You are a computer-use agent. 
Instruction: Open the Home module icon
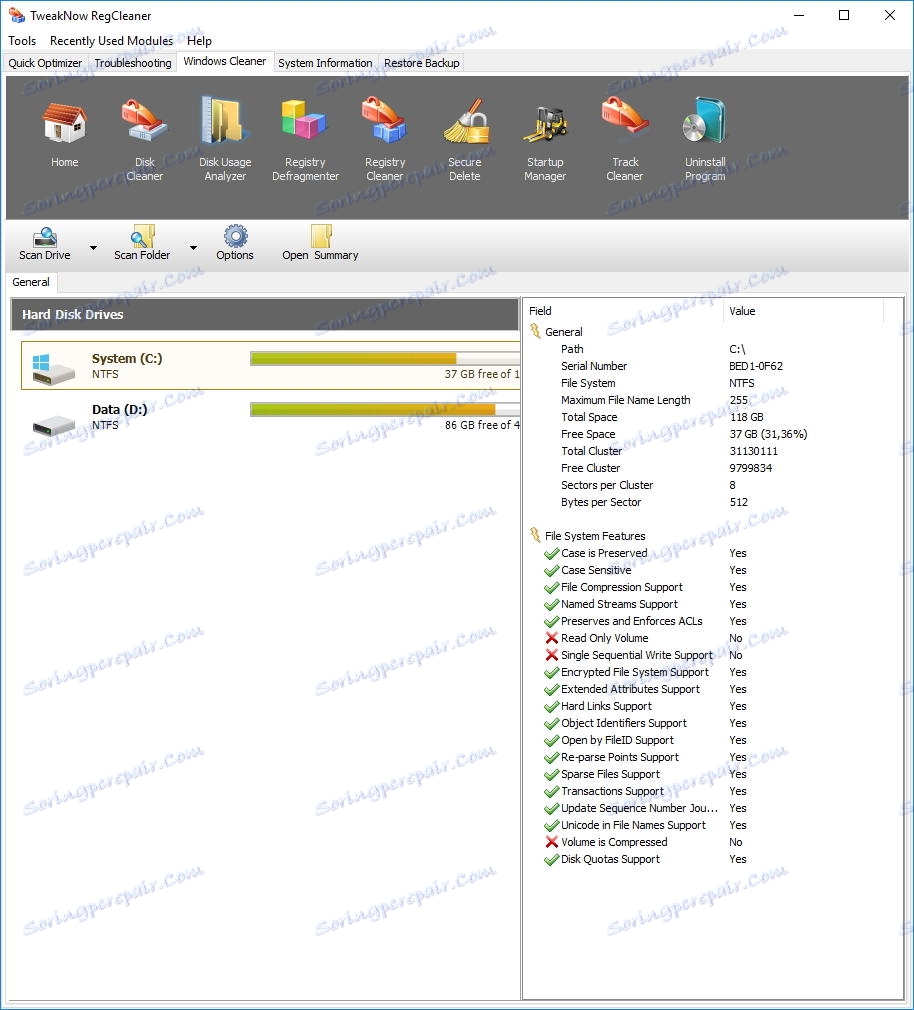[x=64, y=123]
